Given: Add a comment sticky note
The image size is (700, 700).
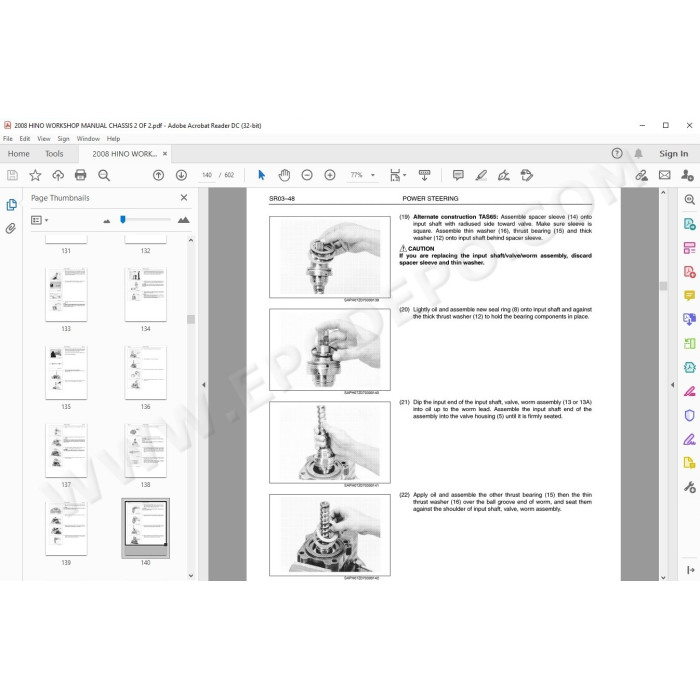Looking at the screenshot, I should coord(458,175).
